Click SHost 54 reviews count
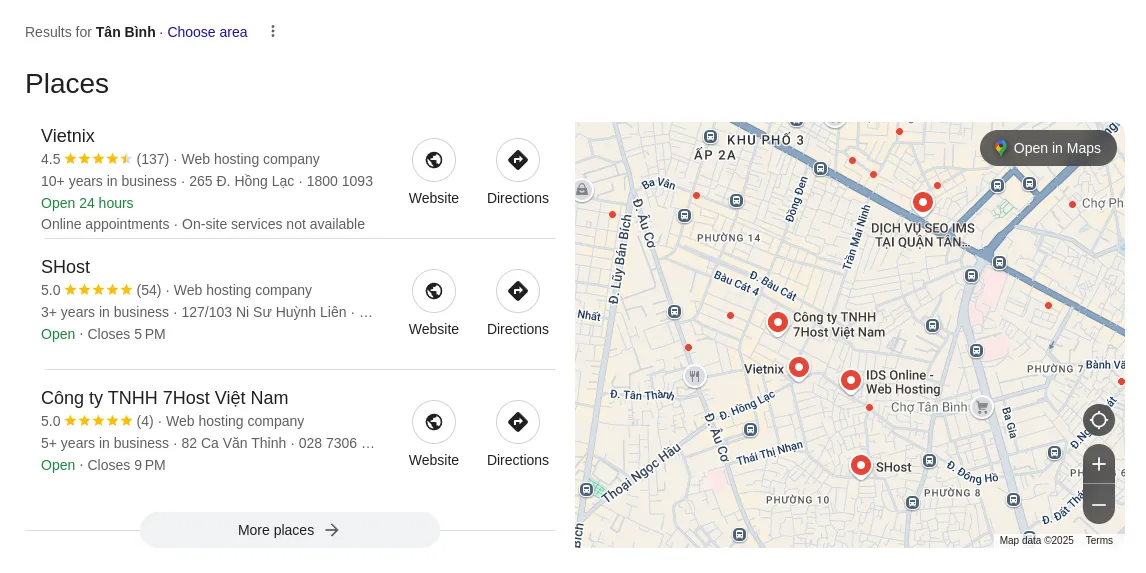 point(148,290)
